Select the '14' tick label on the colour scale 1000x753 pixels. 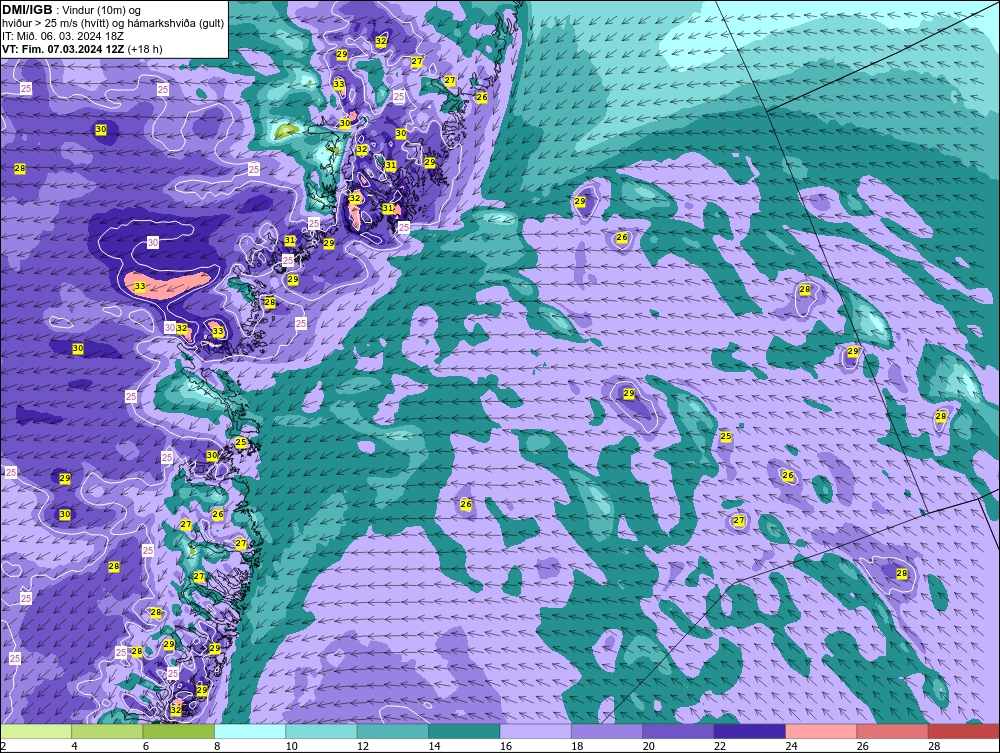coord(434,746)
